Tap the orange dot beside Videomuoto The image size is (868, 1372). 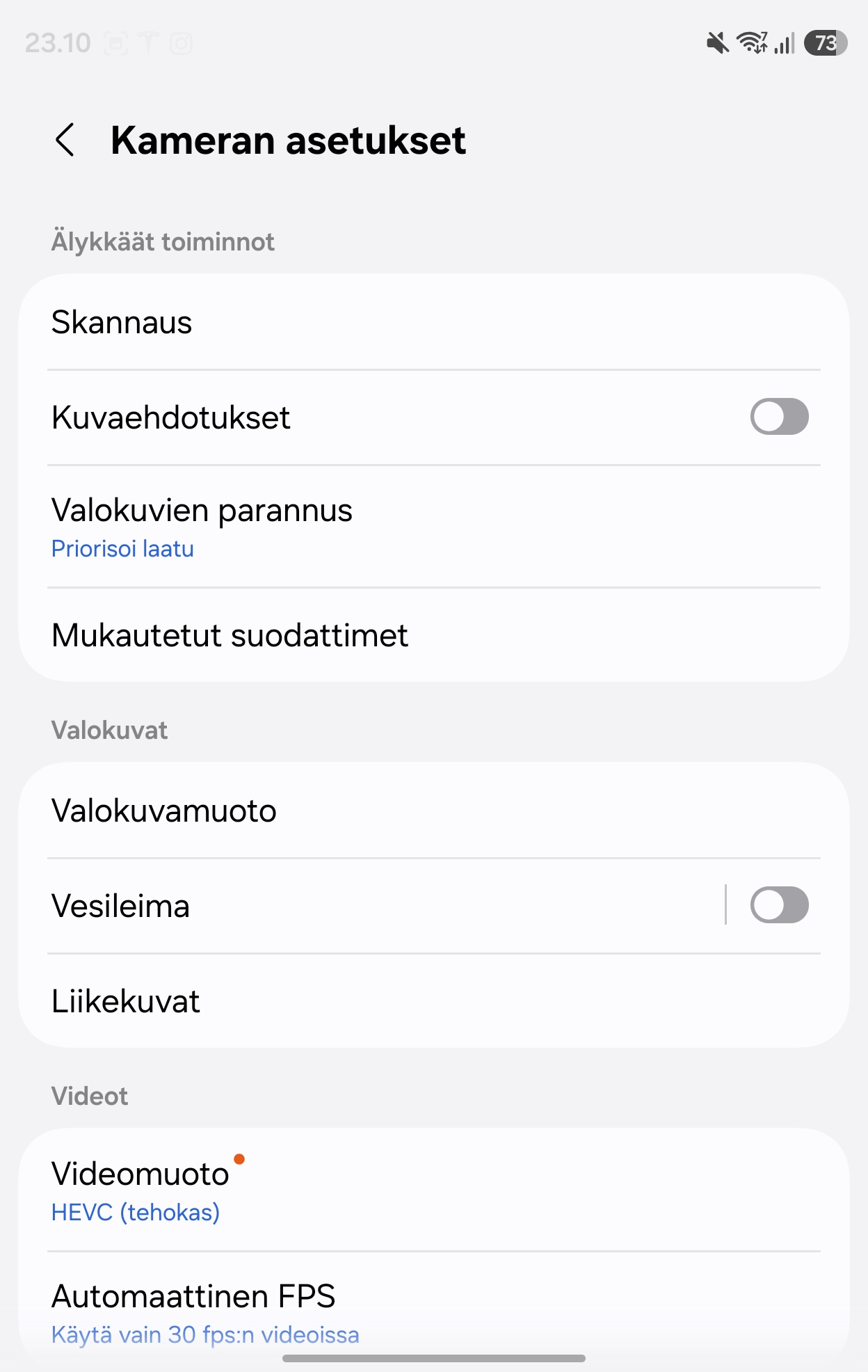(x=239, y=1159)
